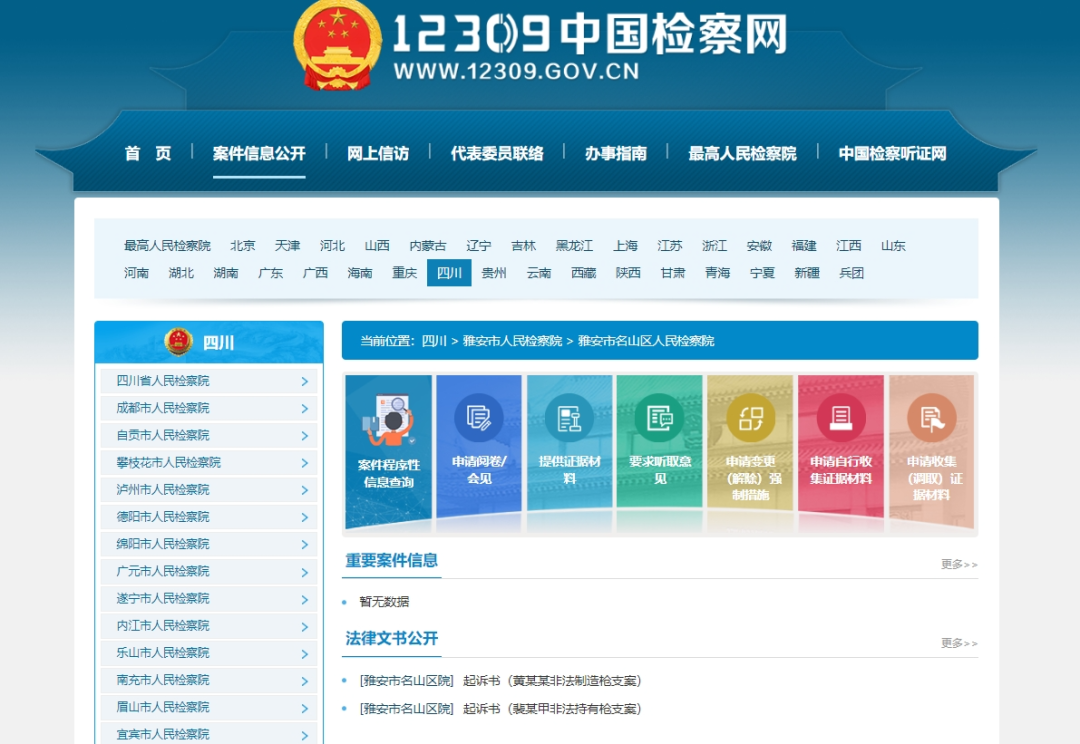Open 网上信访 navigation item
1080x744 pixels.
click(x=378, y=153)
